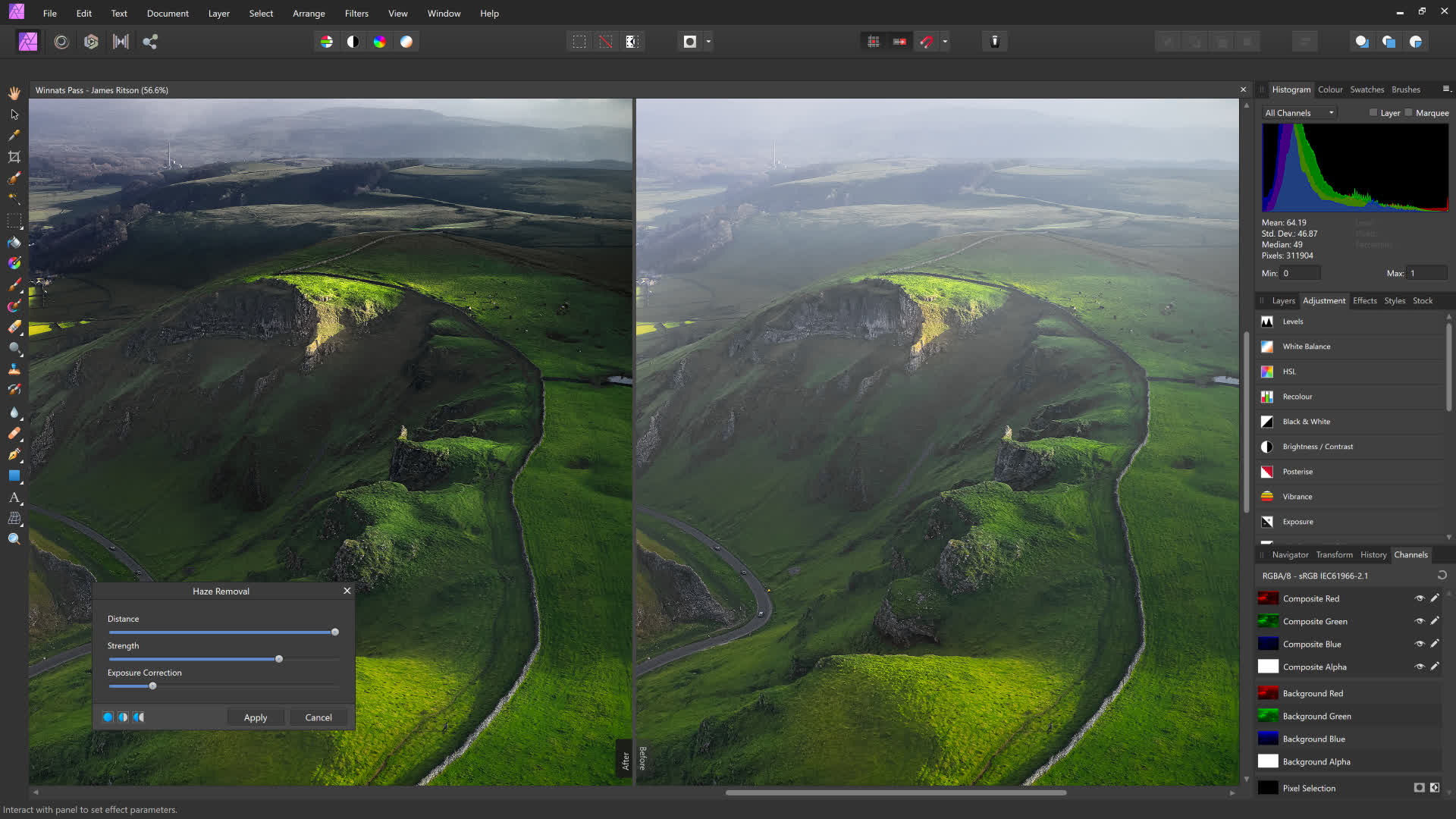Select the Zoom tool in toolbar
Viewport: 1456px width, 819px height.
click(14, 539)
